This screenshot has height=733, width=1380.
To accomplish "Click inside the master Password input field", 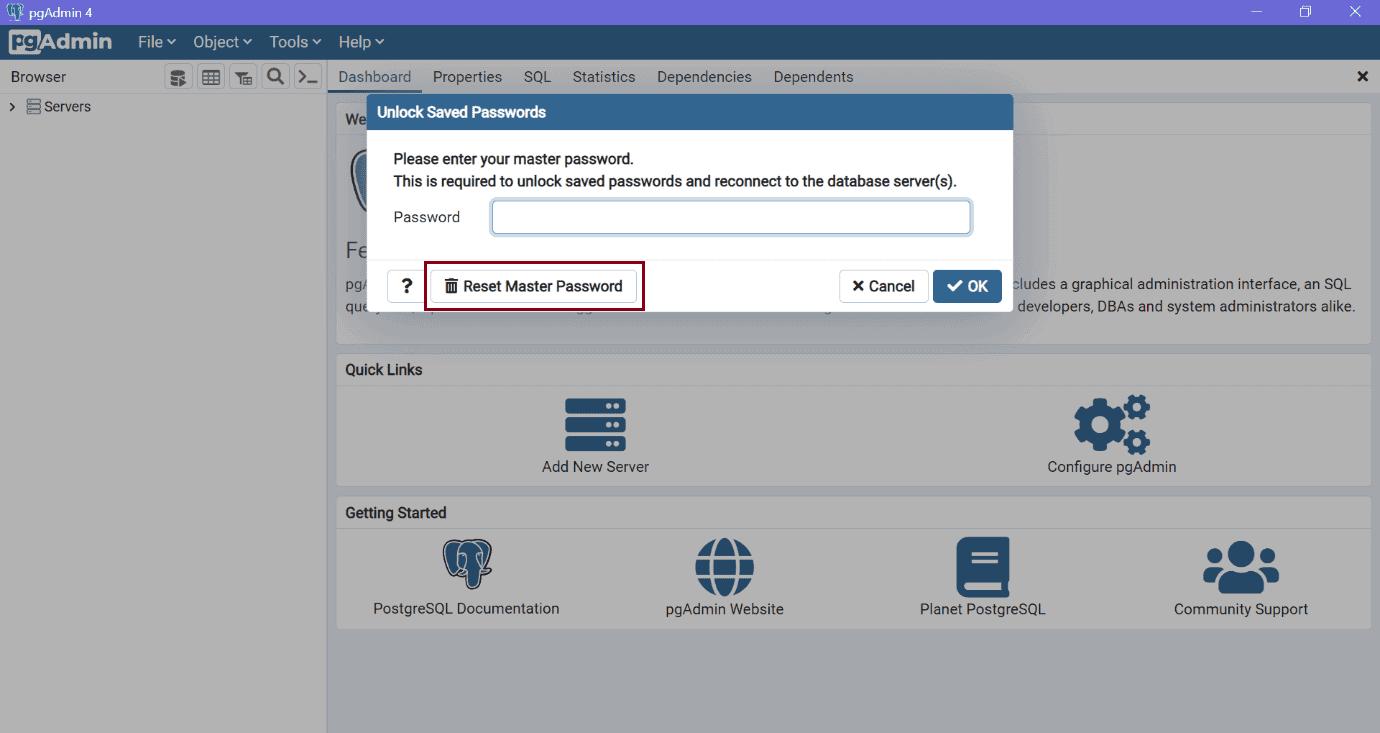I will [731, 216].
